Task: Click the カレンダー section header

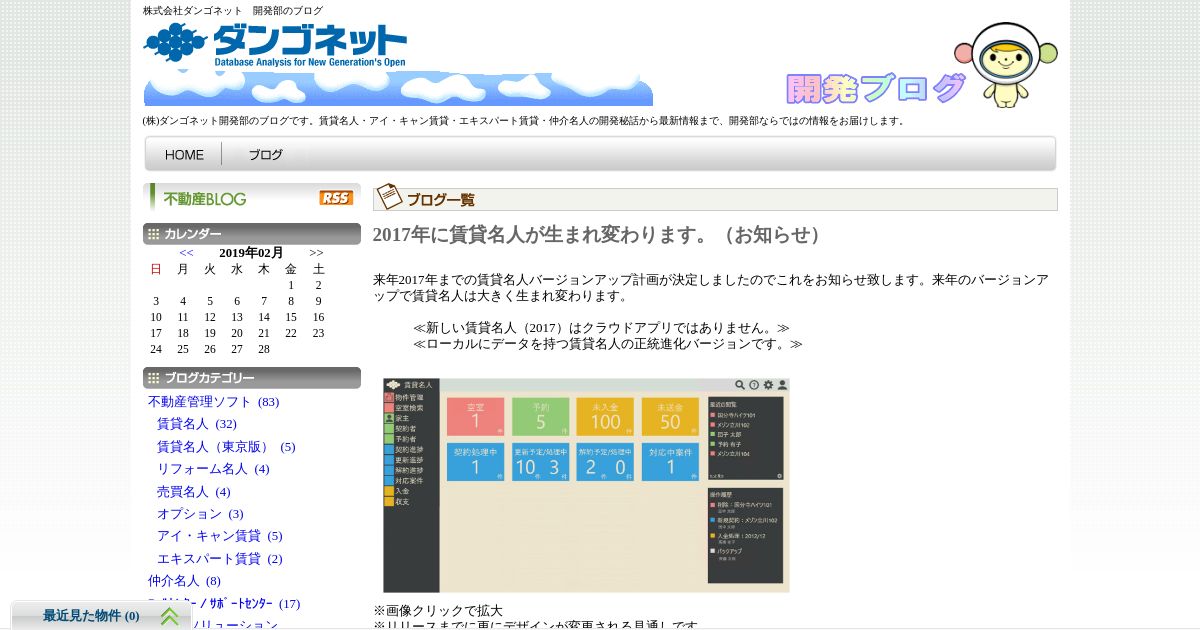Action: point(252,234)
